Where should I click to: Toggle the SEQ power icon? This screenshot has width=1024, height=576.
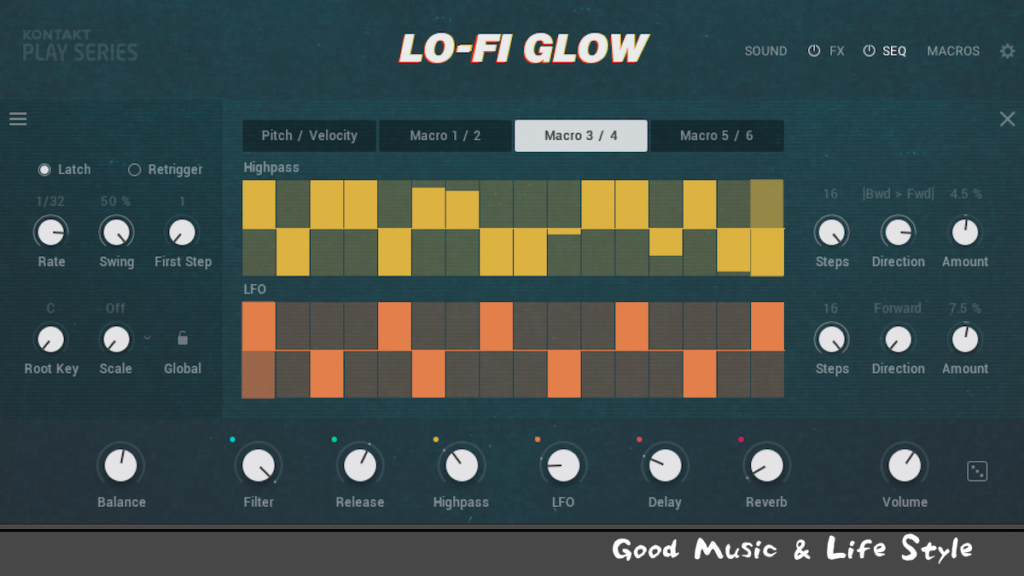coord(869,51)
